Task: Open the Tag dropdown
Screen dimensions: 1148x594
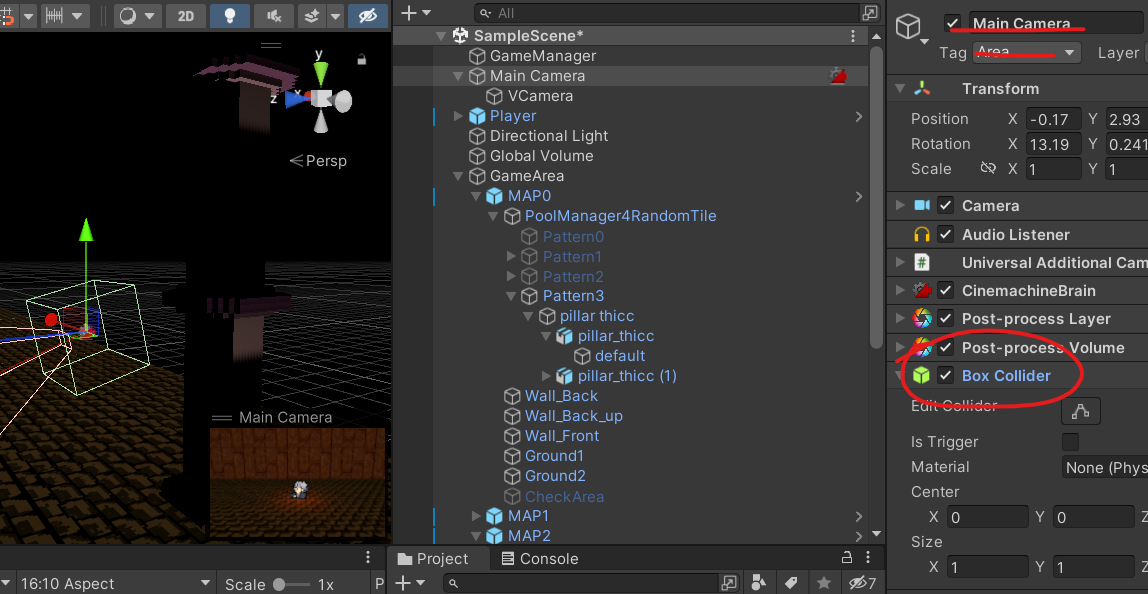Action: (x=1027, y=53)
